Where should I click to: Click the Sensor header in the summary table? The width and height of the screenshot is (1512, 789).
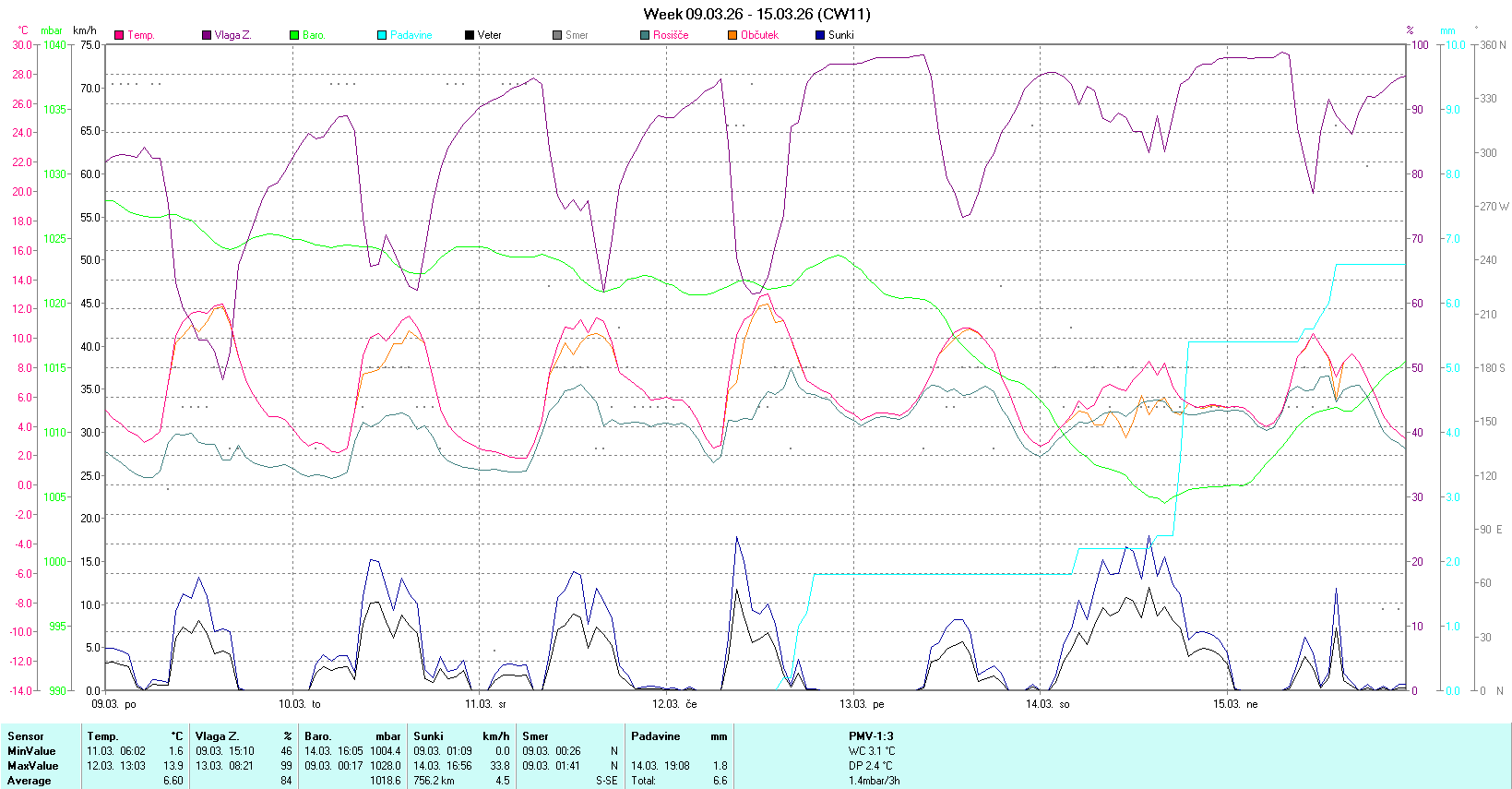[26, 736]
